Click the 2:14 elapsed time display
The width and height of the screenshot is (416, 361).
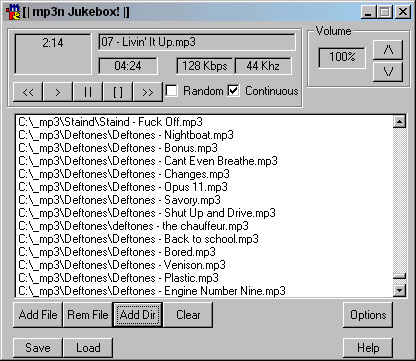pos(53,54)
